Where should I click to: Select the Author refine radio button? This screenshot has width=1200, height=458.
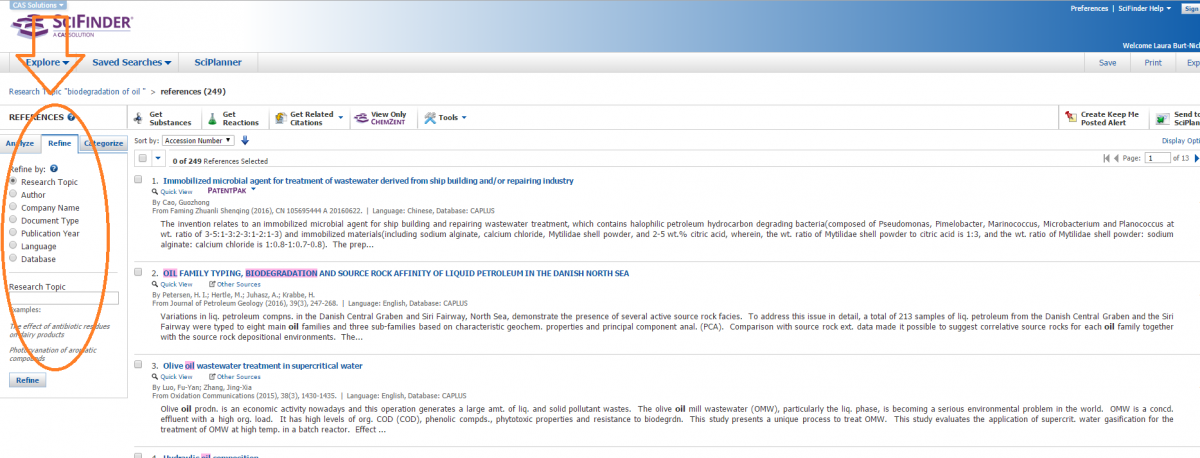(x=13, y=195)
